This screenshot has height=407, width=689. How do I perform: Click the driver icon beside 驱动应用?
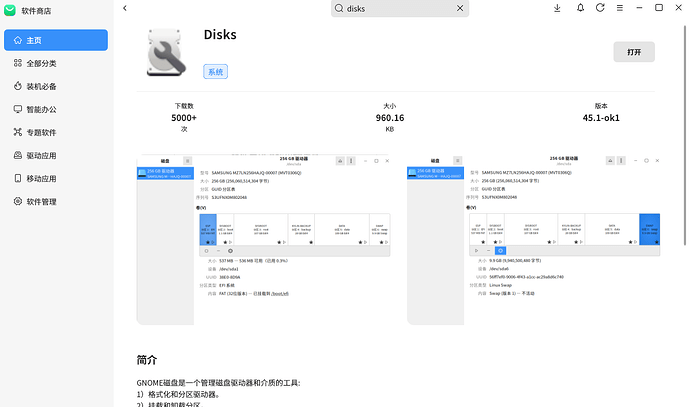click(x=18, y=155)
